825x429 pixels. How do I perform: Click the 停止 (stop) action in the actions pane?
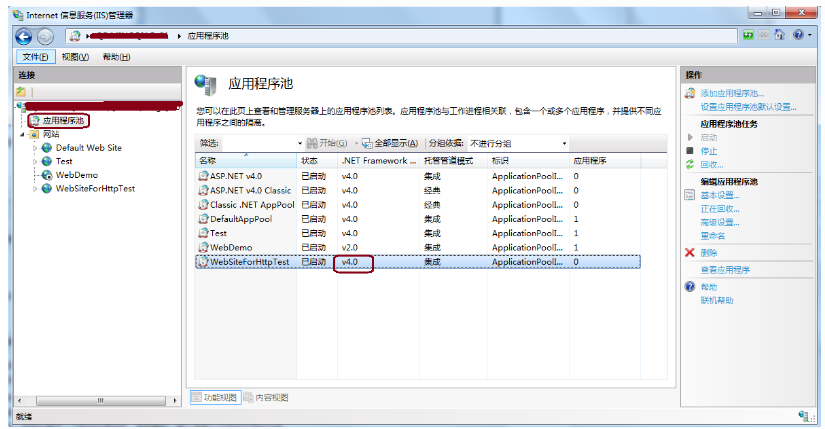[708, 151]
